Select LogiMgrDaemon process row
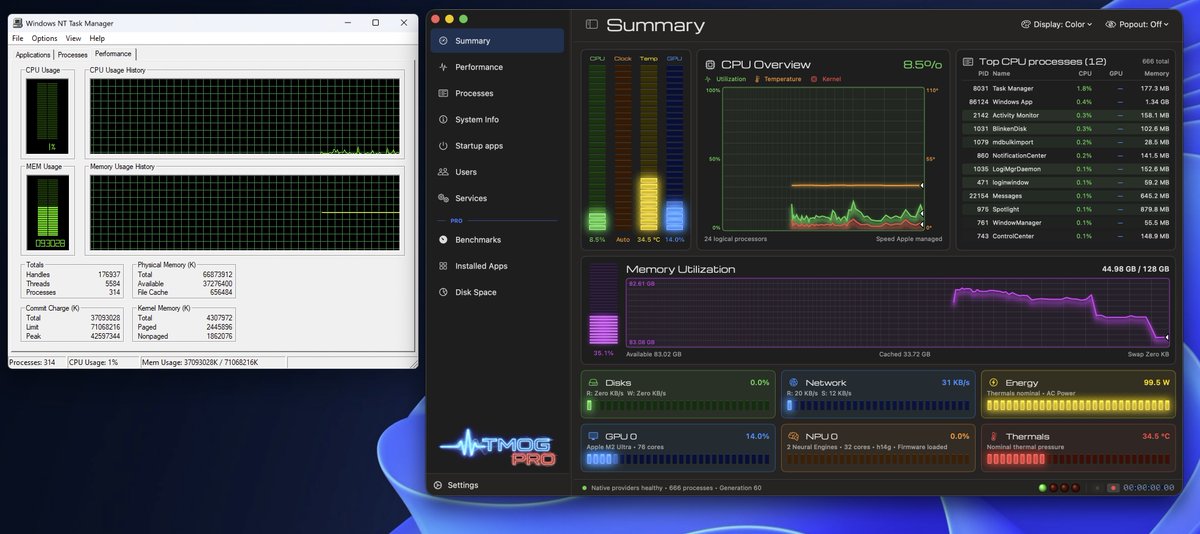1200x534 pixels. tap(1065, 169)
